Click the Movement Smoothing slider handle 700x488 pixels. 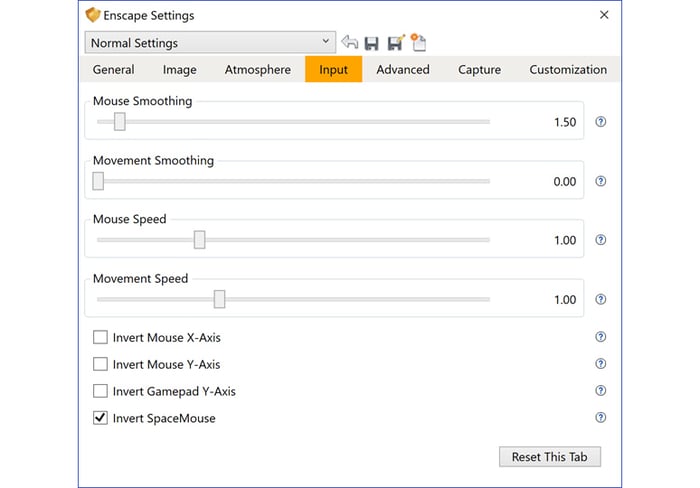[98, 181]
